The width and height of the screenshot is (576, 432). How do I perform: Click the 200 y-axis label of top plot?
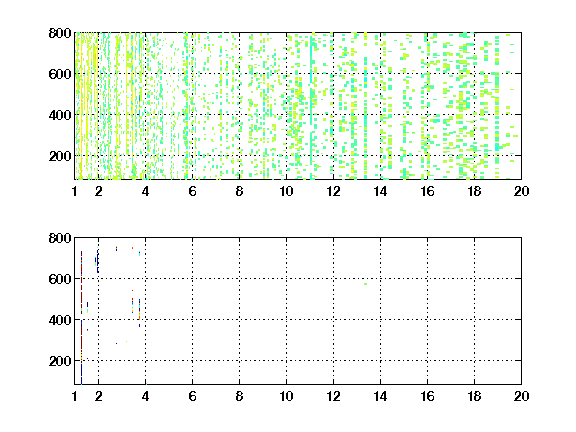coord(60,156)
